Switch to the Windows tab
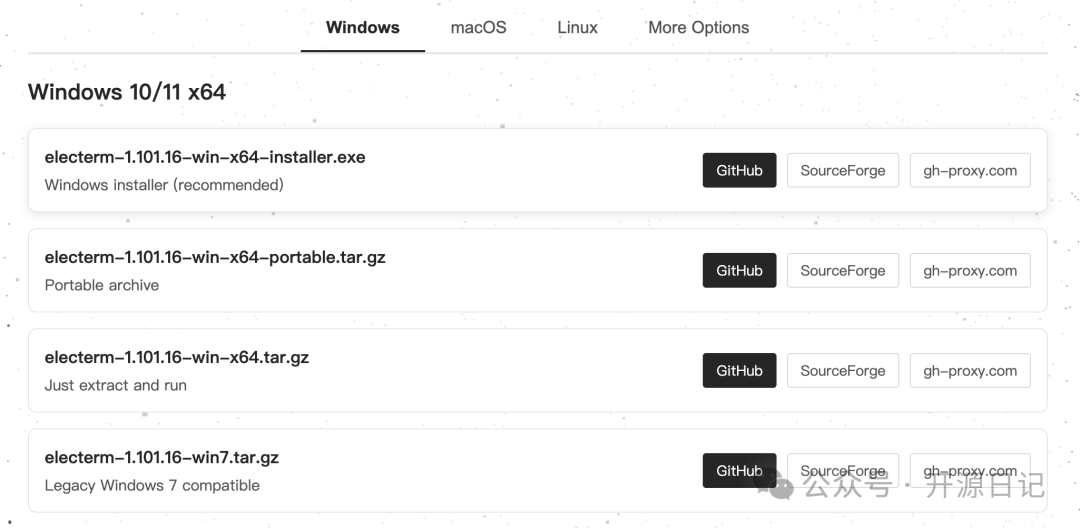 tap(362, 28)
